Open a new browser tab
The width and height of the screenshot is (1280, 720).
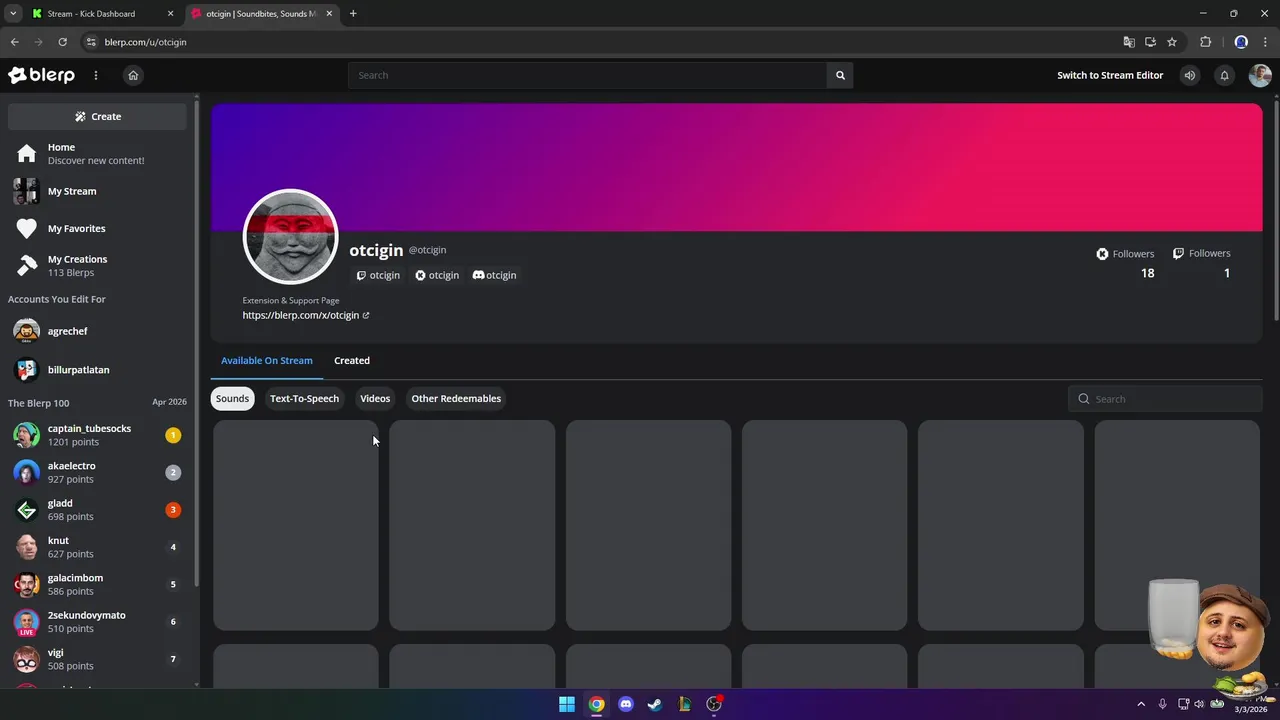point(353,14)
